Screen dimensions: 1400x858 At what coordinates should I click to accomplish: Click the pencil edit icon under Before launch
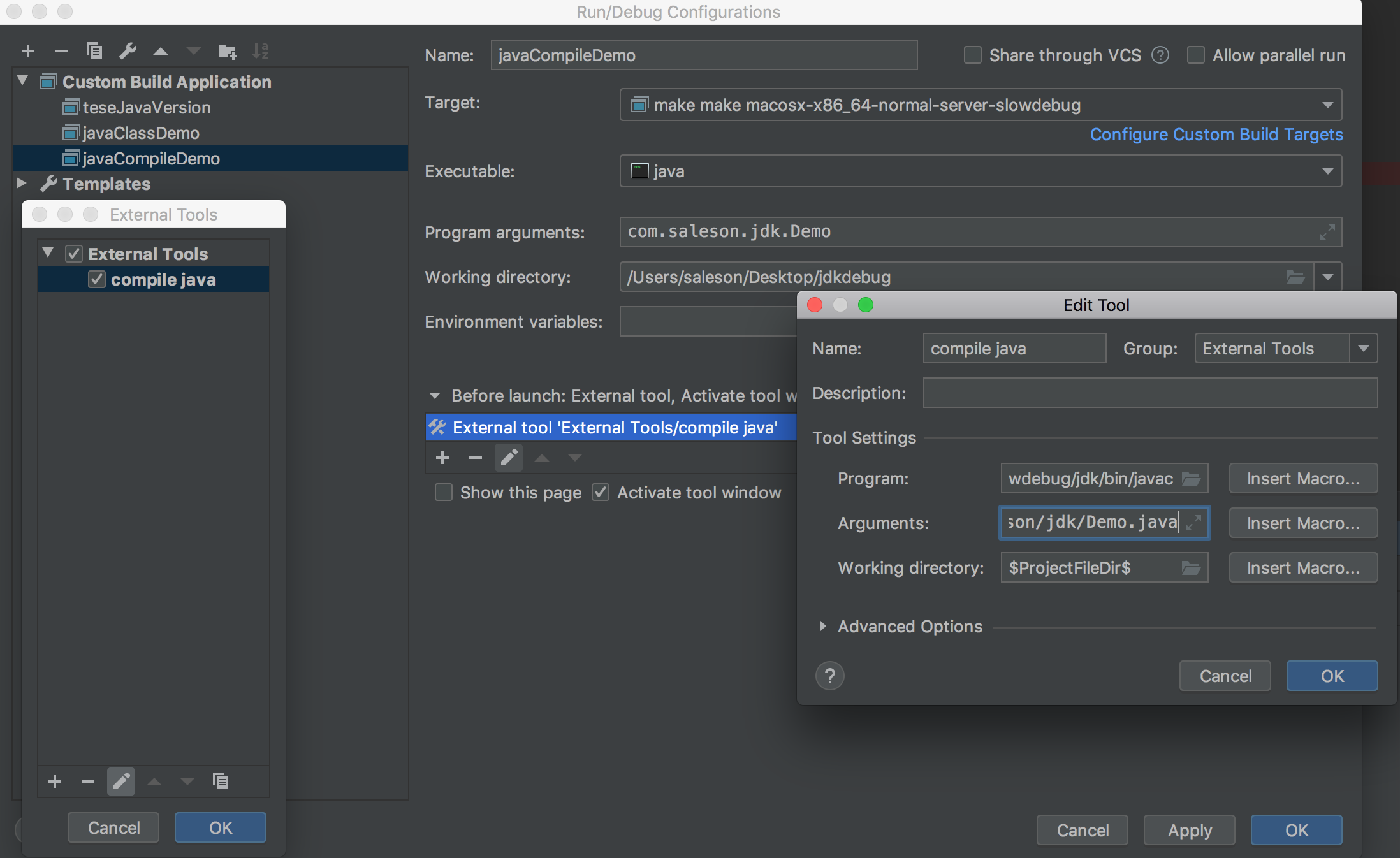(508, 458)
